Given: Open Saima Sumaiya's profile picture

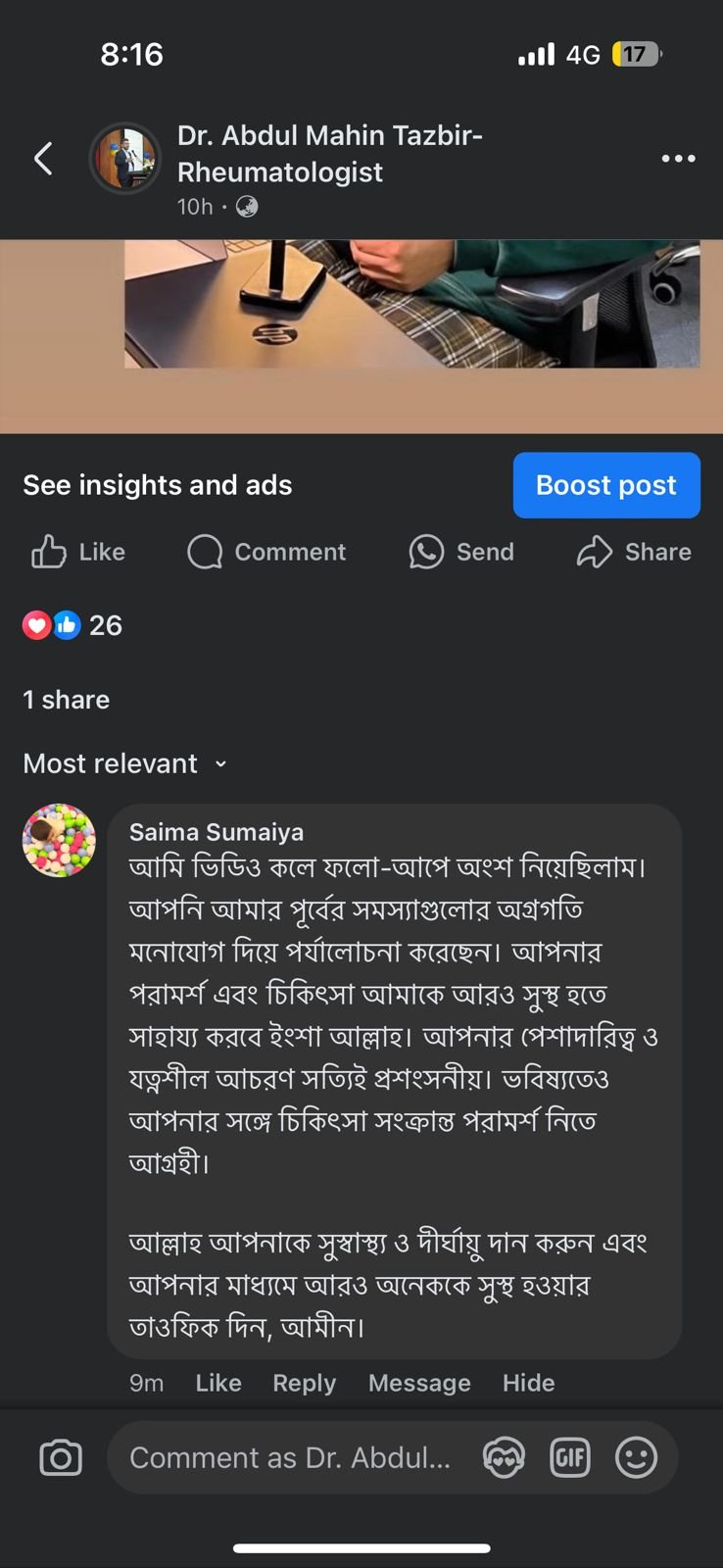Looking at the screenshot, I should pyautogui.click(x=59, y=840).
